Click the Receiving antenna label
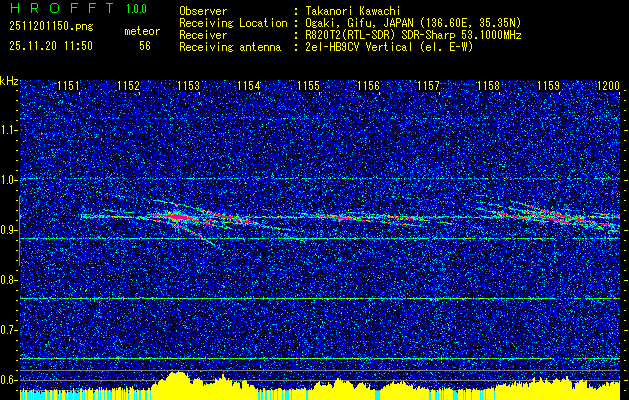629x400 pixels. pos(230,47)
